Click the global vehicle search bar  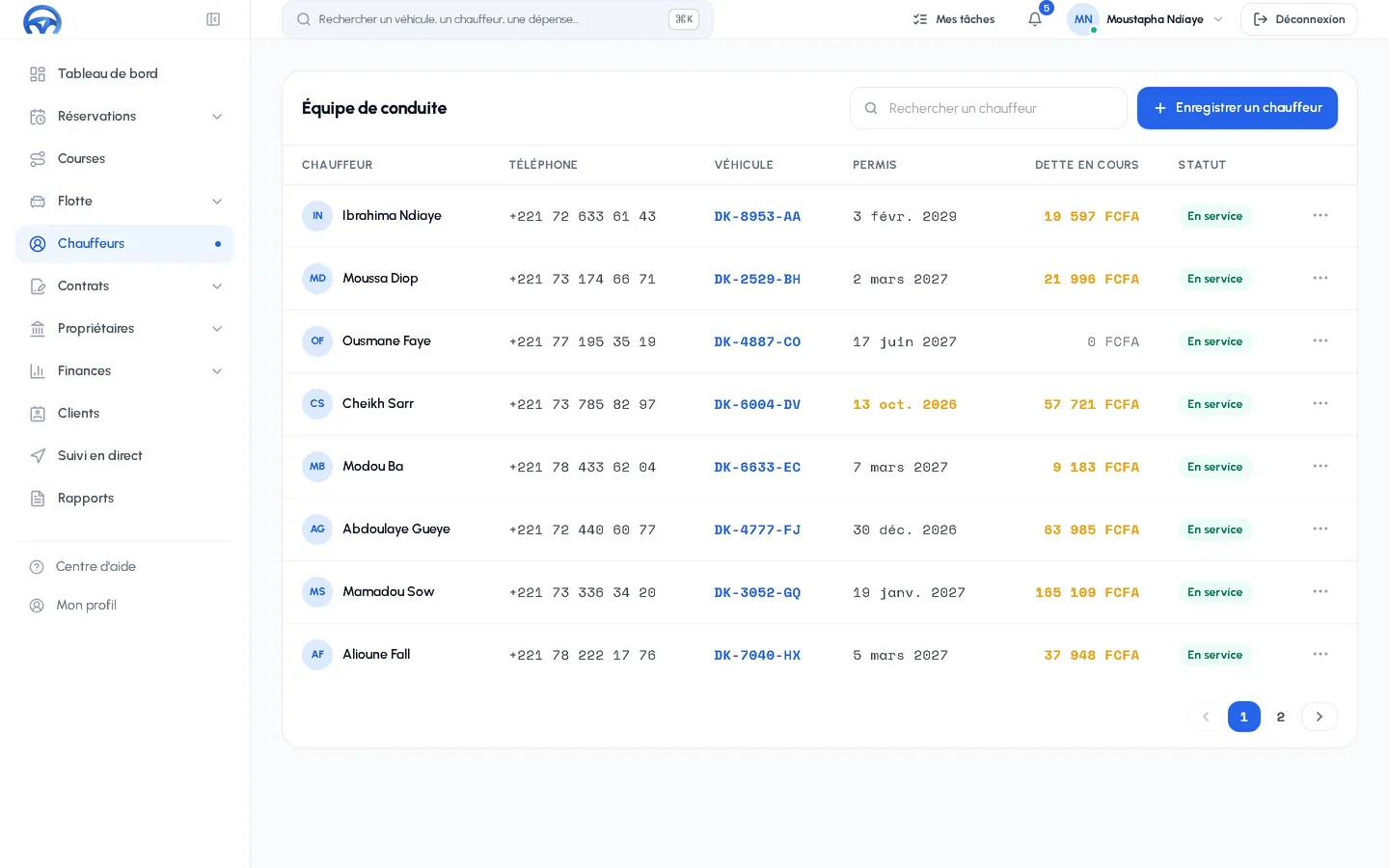(x=497, y=19)
